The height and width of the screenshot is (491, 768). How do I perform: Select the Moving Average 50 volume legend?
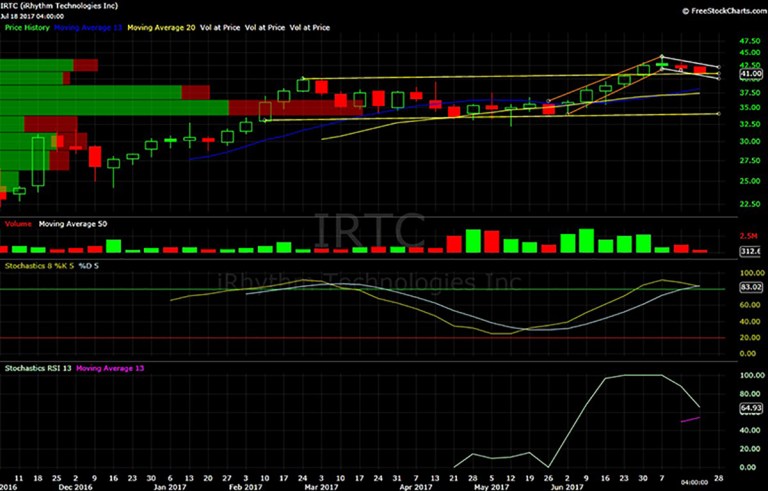(73, 224)
